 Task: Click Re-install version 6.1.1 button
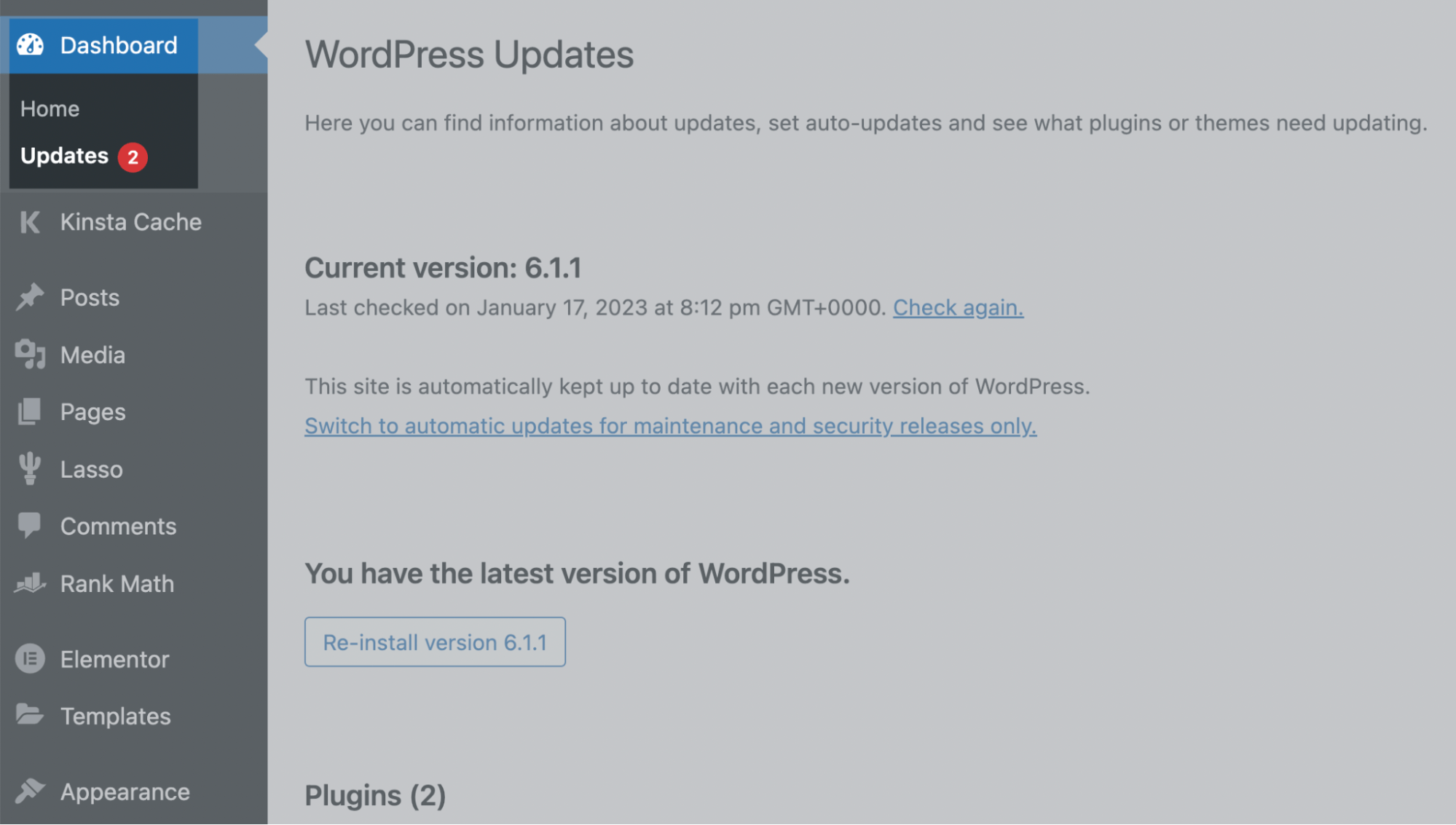[x=435, y=642]
